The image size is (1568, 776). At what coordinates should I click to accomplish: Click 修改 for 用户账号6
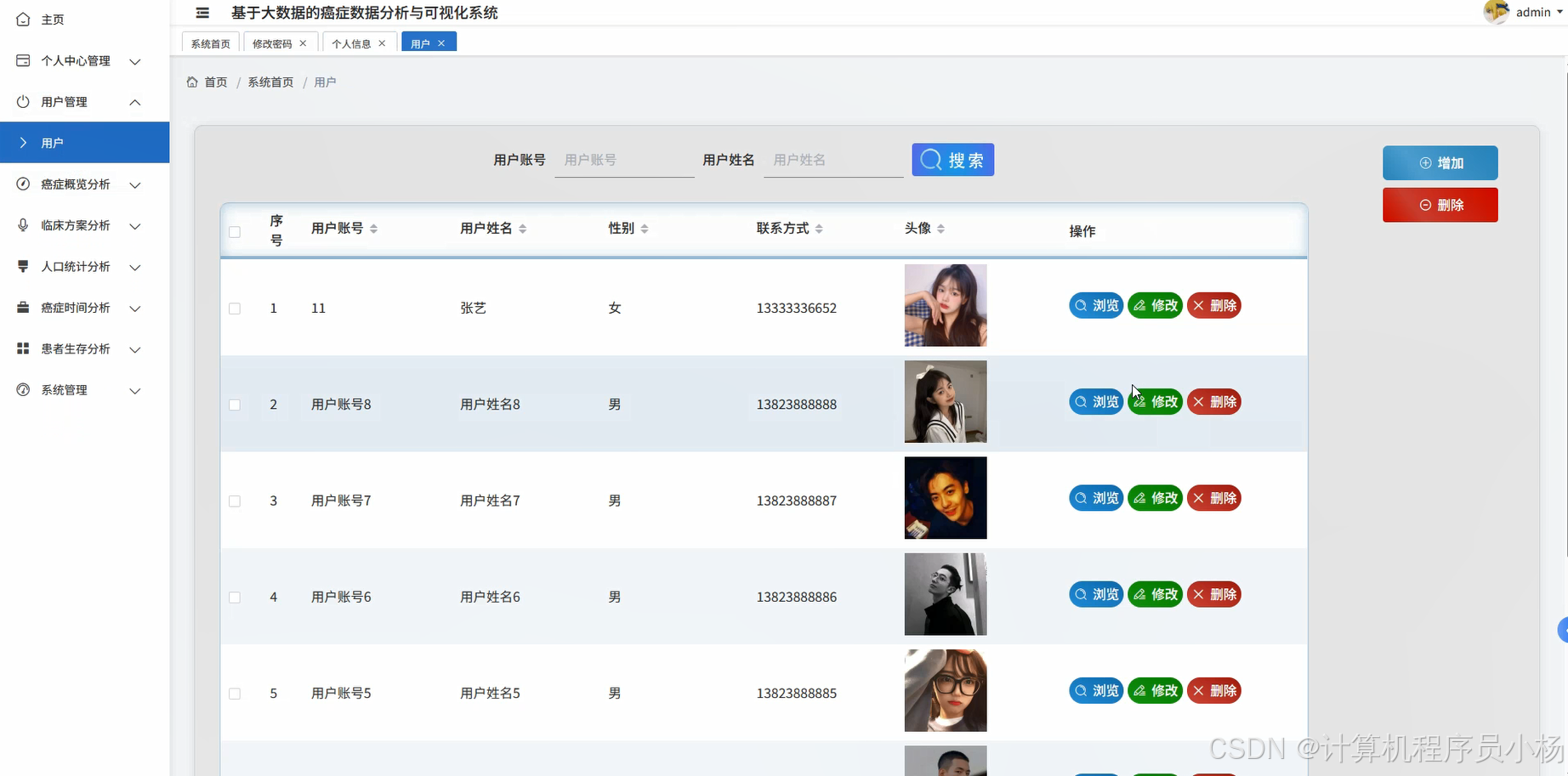(1156, 594)
